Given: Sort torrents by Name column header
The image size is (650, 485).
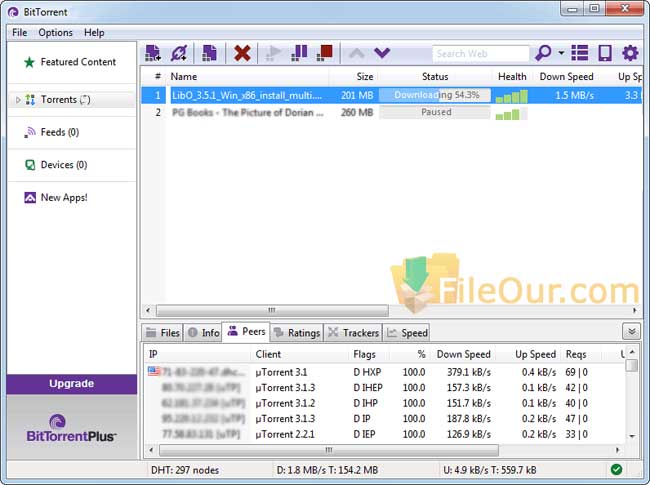Looking at the screenshot, I should click(247, 77).
